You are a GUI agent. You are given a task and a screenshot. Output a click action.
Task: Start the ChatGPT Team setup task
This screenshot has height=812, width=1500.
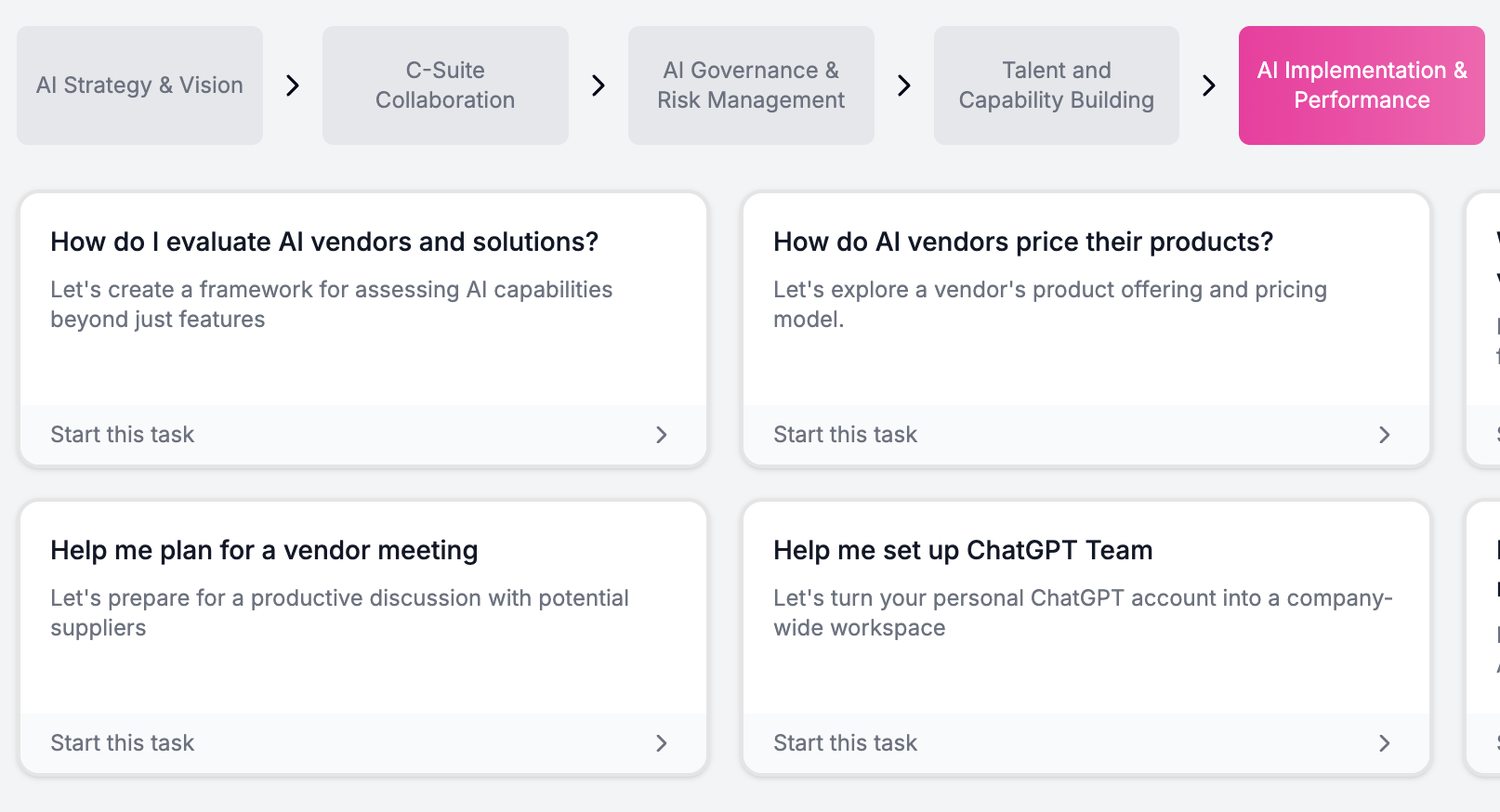845,743
